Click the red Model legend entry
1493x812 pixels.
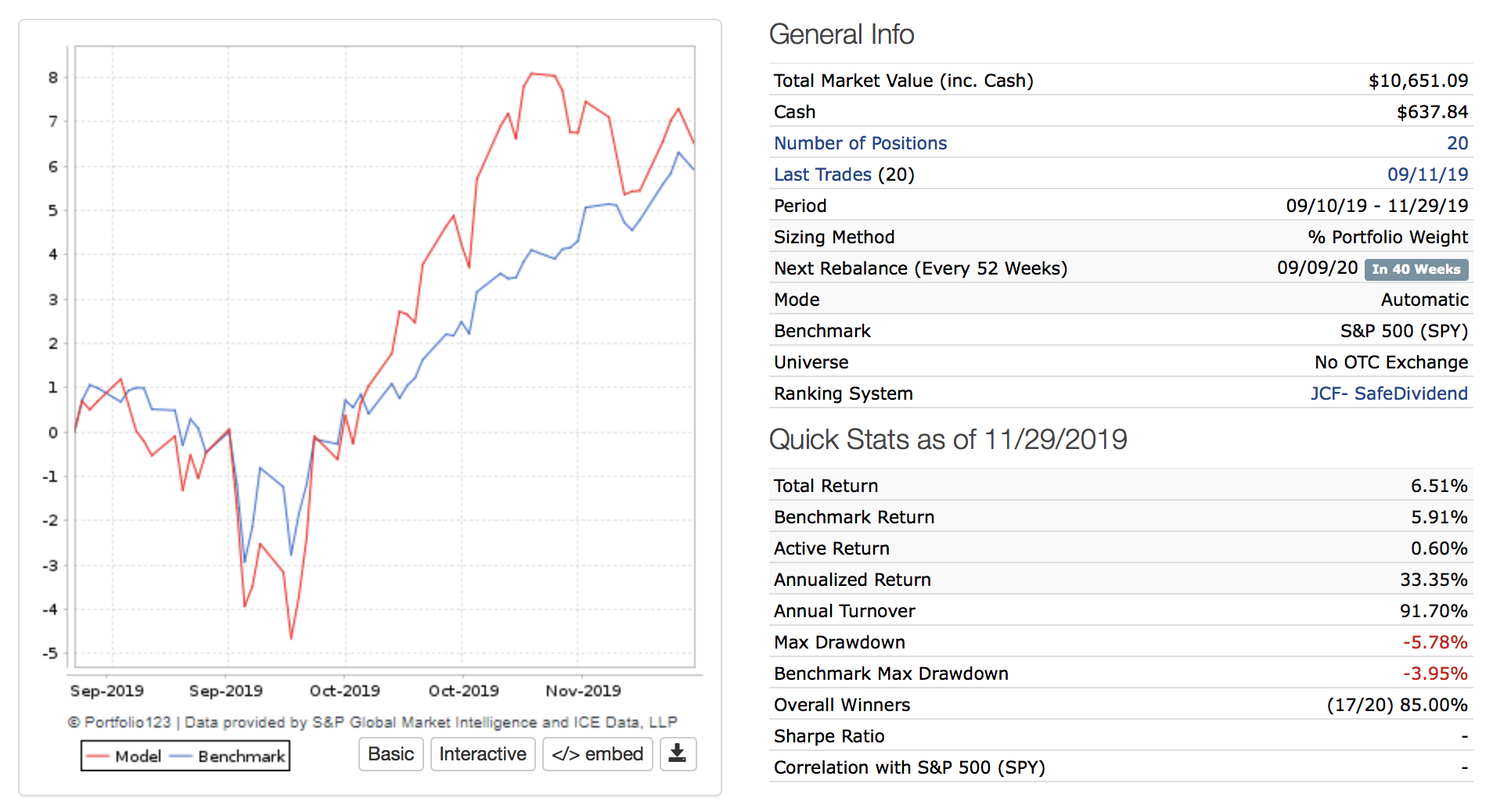[x=124, y=756]
